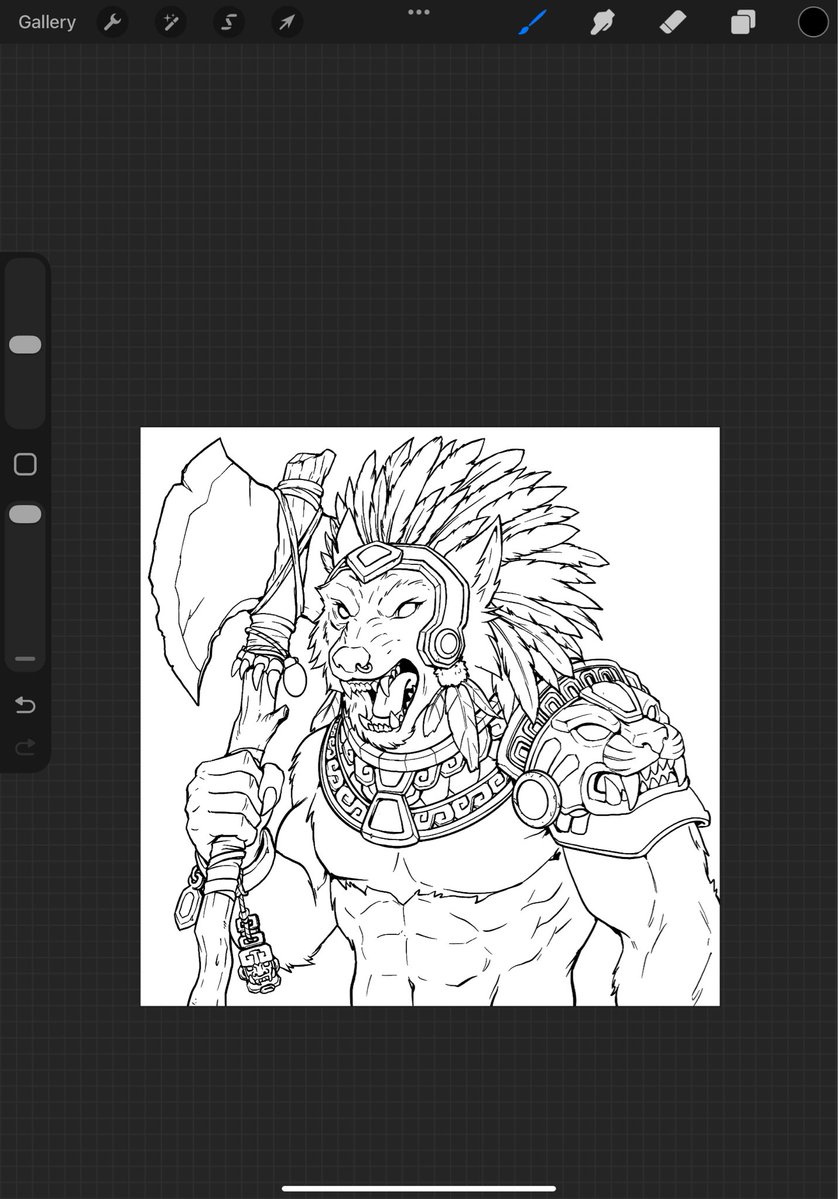Open the active color picker circle

point(813,22)
